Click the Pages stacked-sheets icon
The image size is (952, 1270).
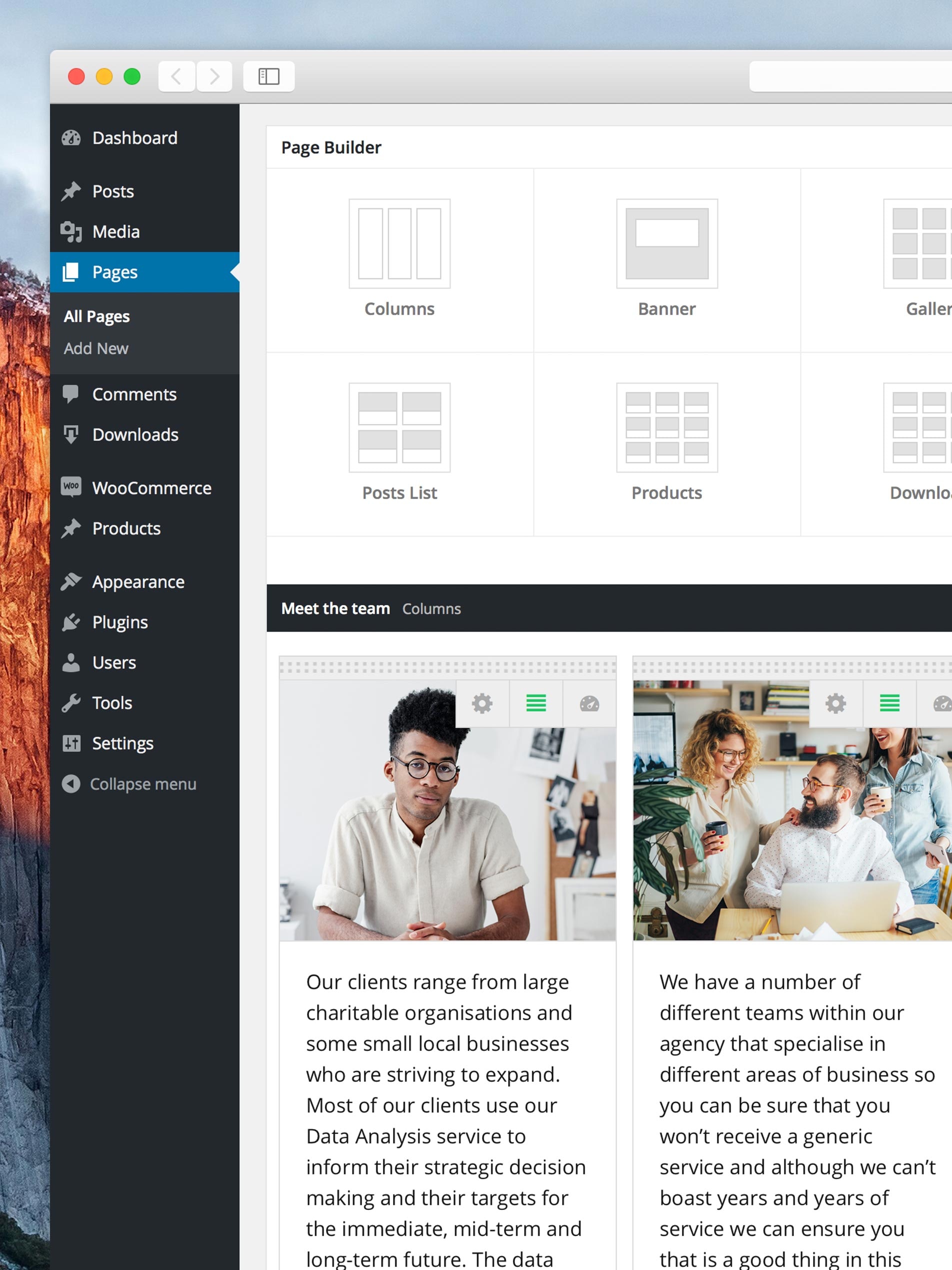(70, 272)
